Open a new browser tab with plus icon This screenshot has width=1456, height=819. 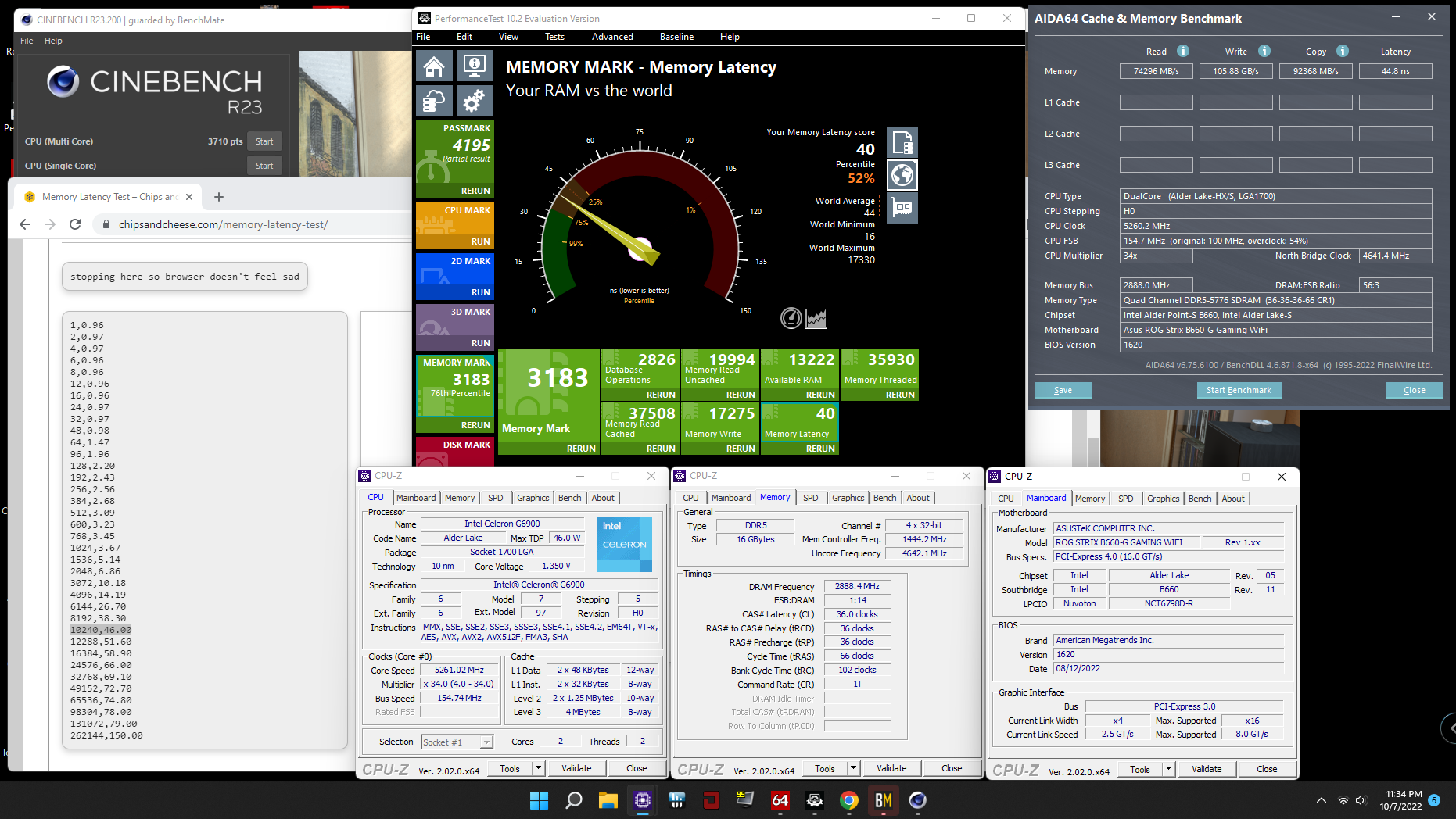coord(219,197)
